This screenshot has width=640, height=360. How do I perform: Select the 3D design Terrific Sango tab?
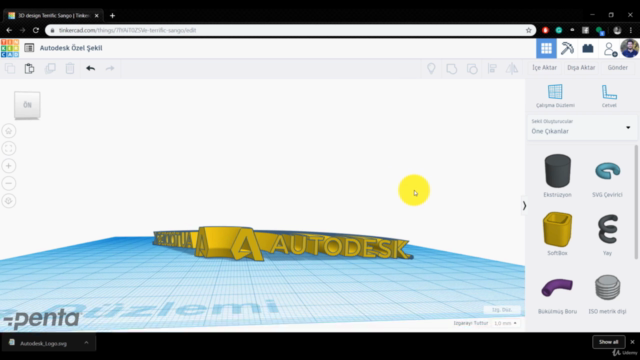pos(53,16)
